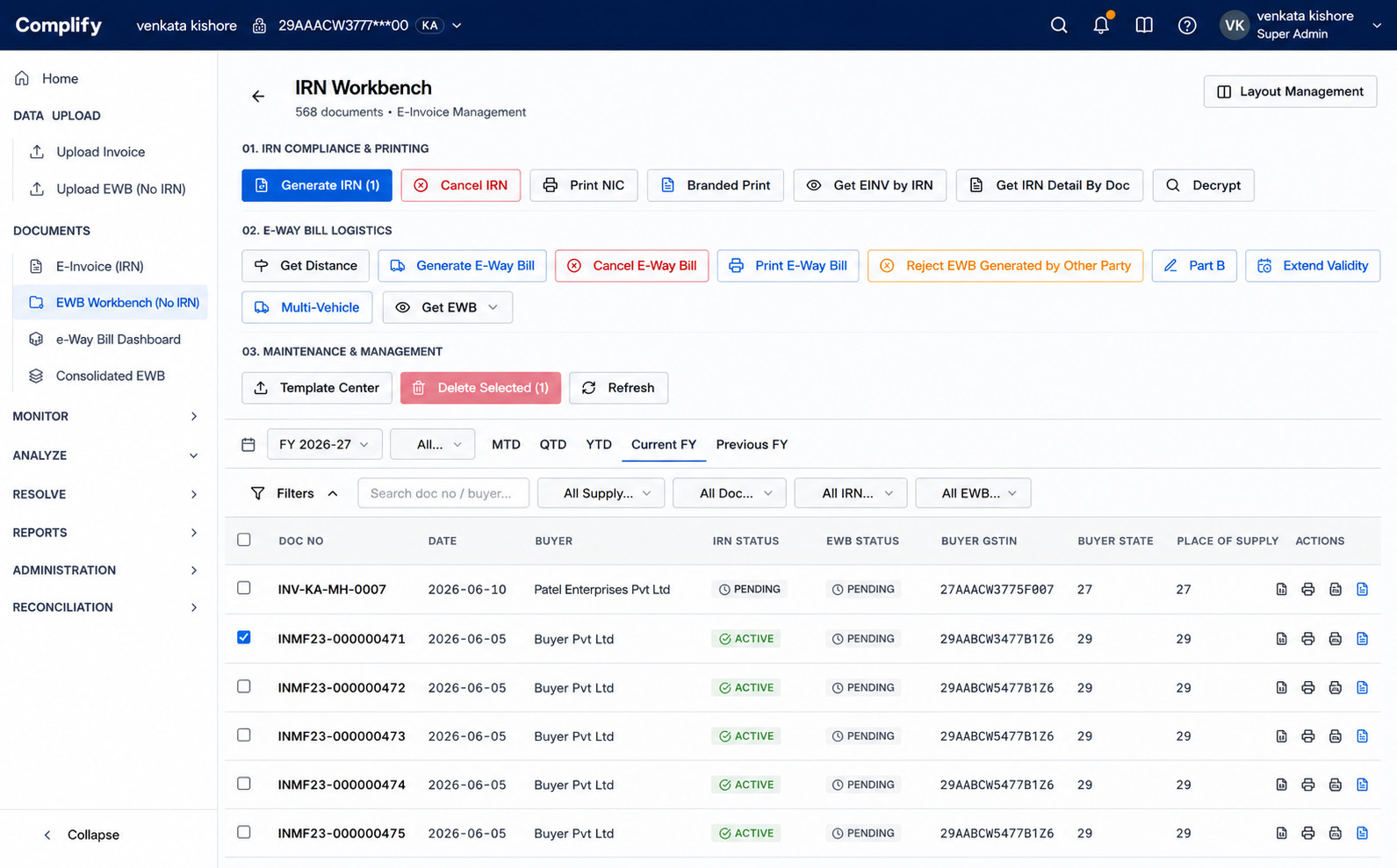Open the documentation book icon
The image size is (1397, 868).
[x=1144, y=25]
